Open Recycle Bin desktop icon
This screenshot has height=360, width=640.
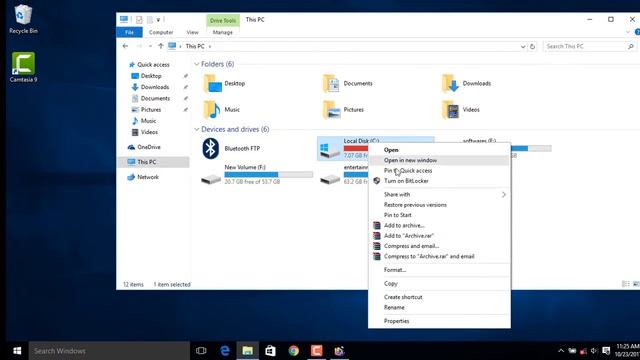click(x=23, y=18)
